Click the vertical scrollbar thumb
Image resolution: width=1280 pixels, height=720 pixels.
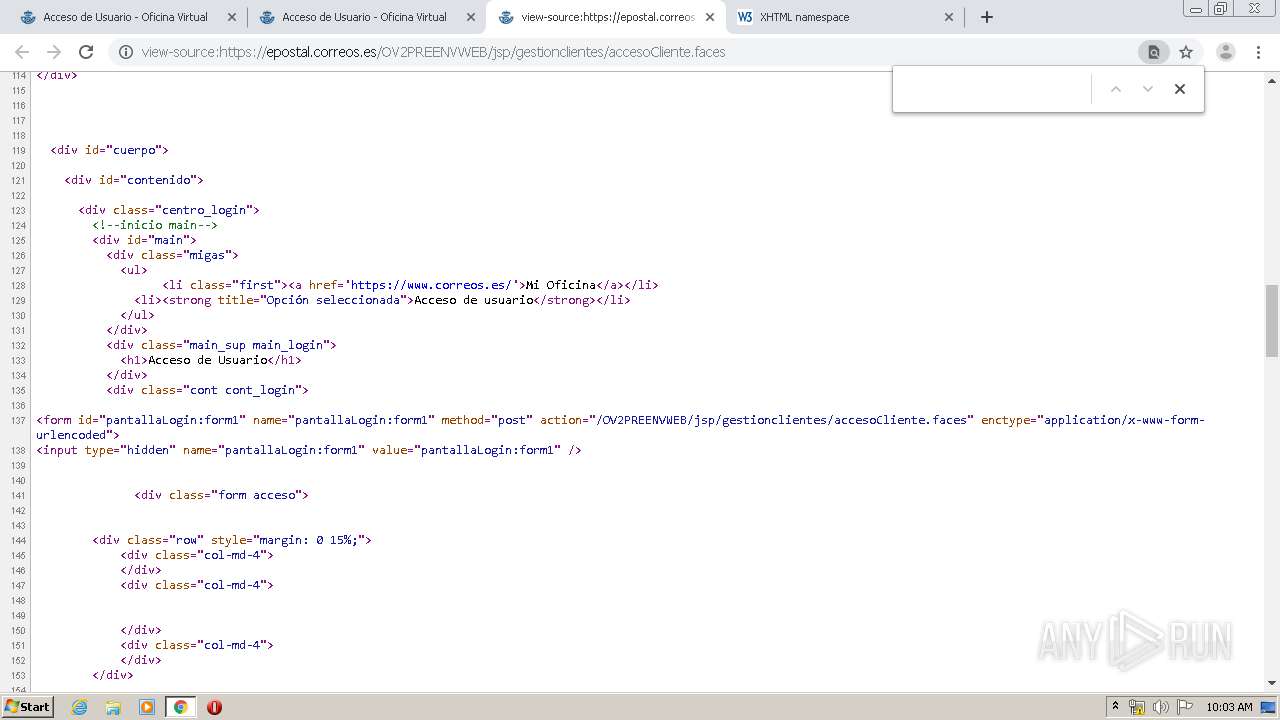click(1272, 320)
